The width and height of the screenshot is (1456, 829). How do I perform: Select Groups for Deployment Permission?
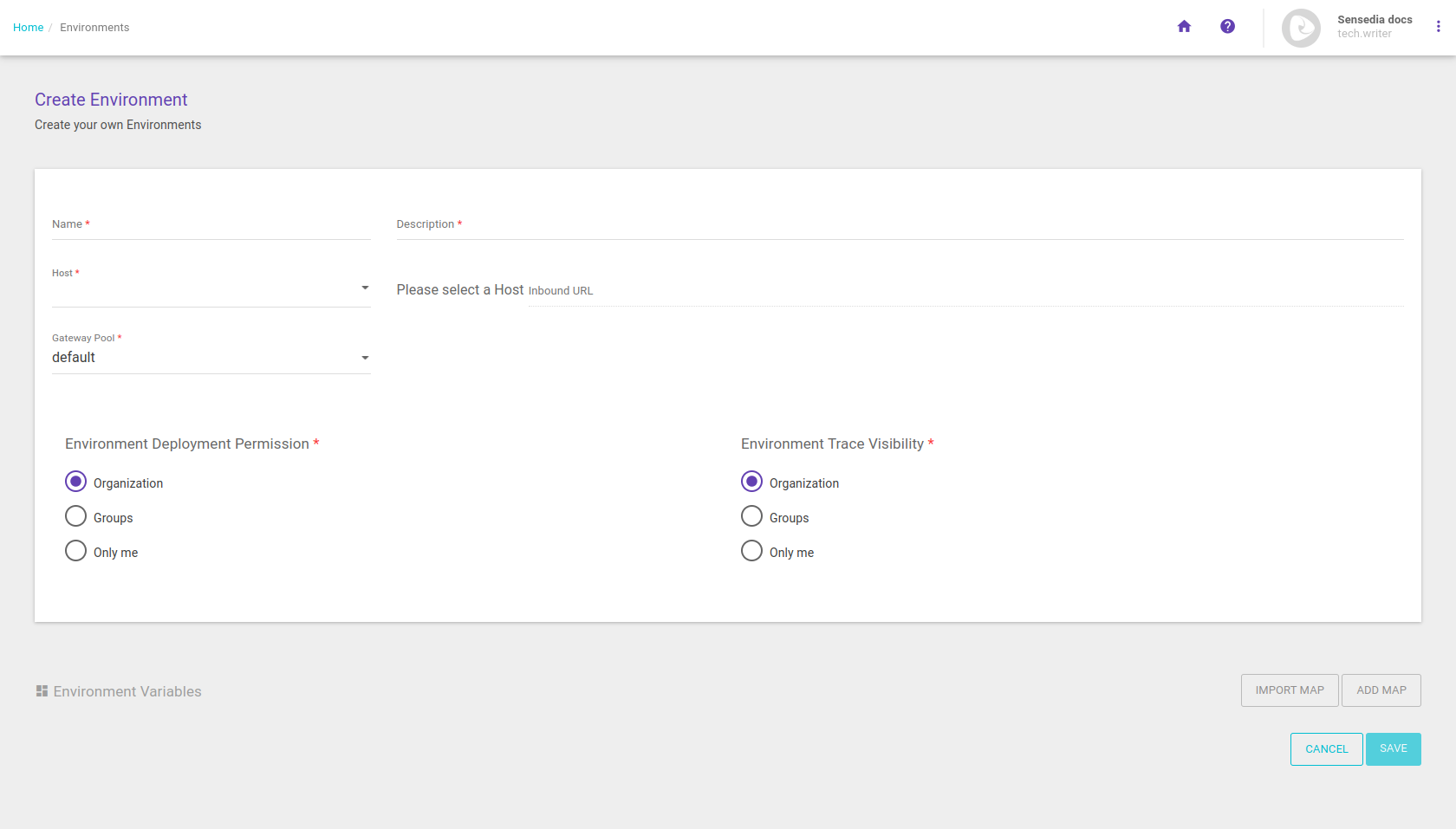click(76, 516)
